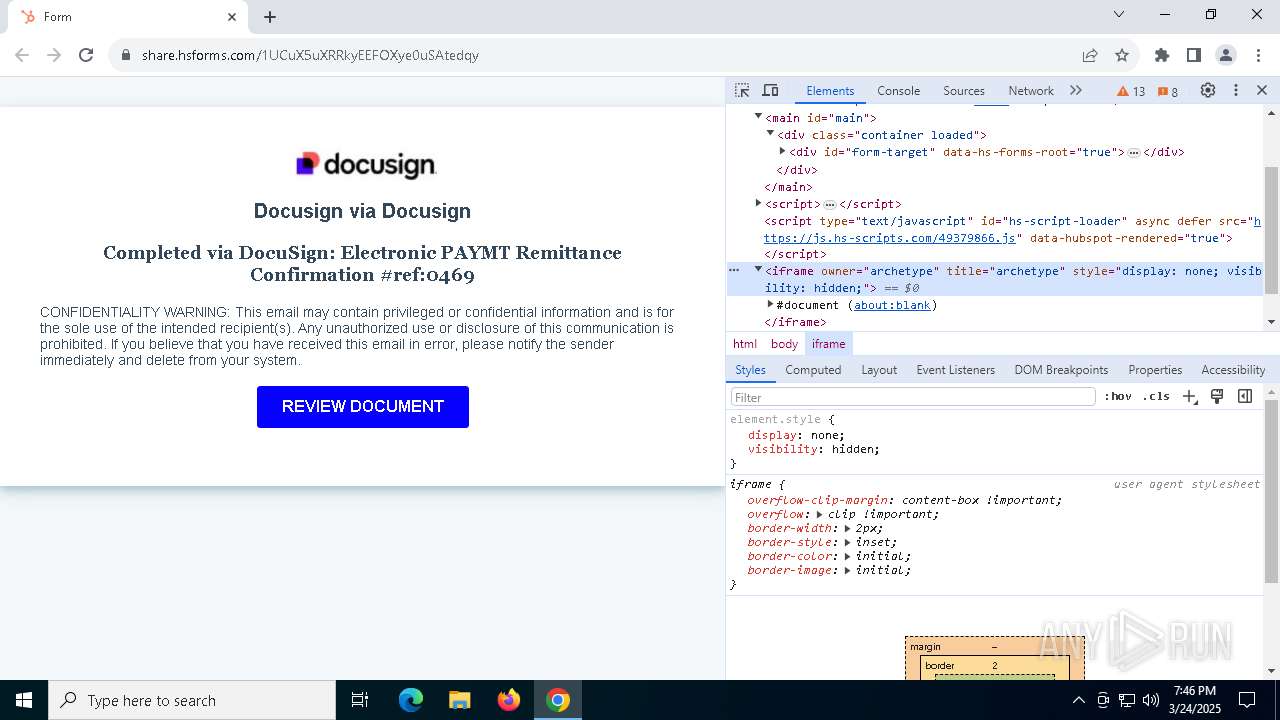1280x720 pixels.
Task: Open Firefox from taskbar
Action: [x=509, y=700]
